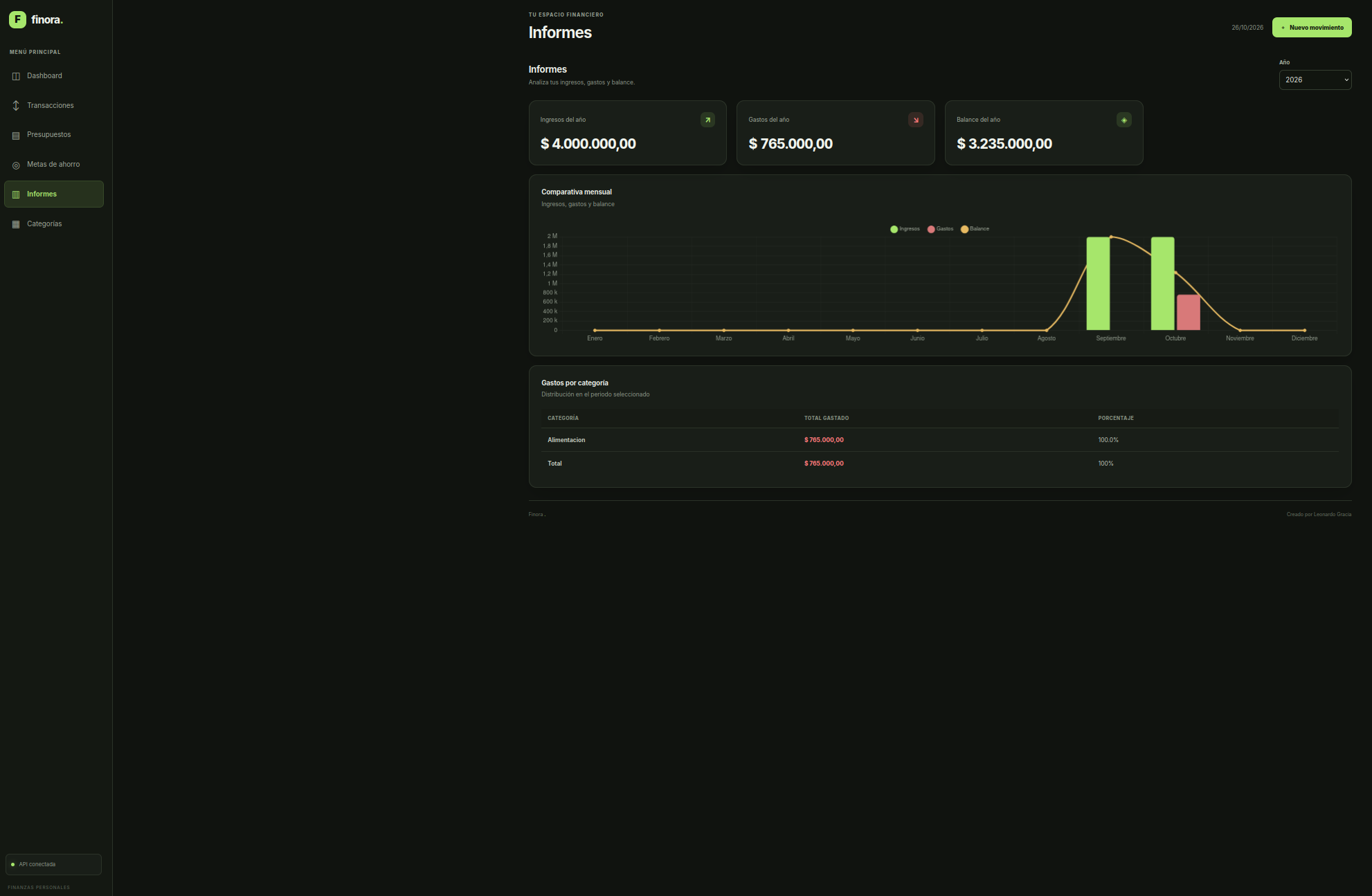The height and width of the screenshot is (896, 1372).
Task: Click the Alimentacion category cell
Action: [566, 440]
